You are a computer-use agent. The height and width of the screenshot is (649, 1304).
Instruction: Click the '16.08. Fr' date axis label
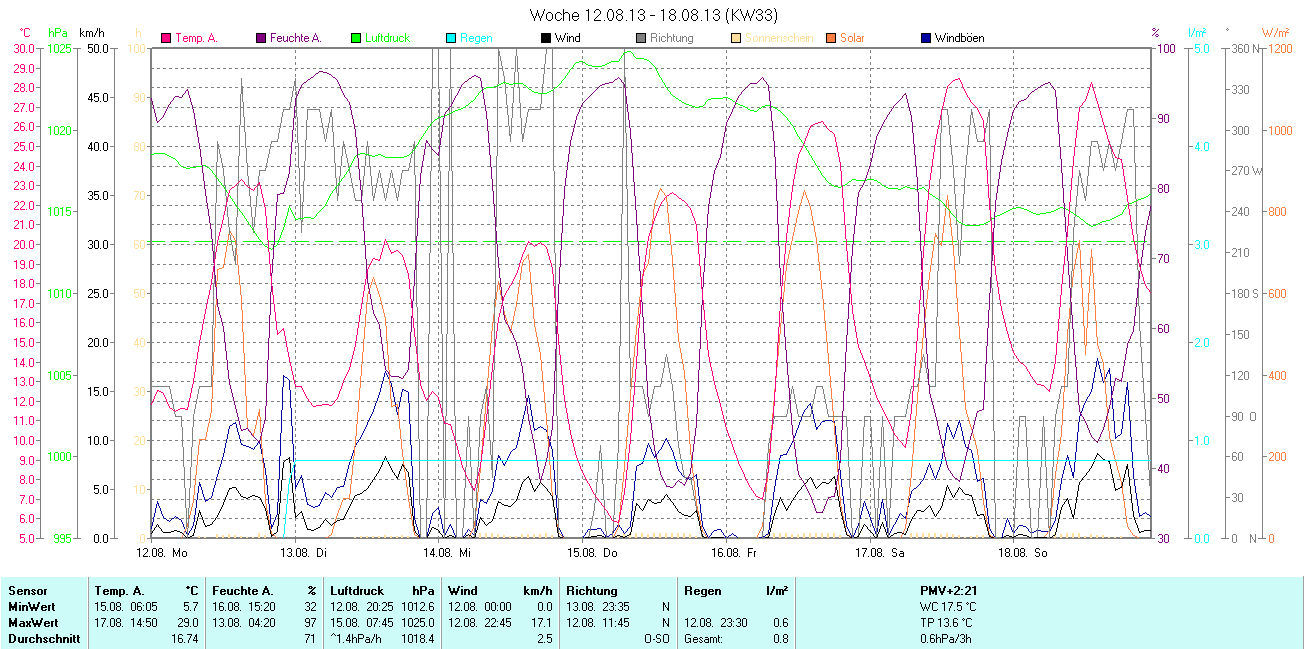(x=735, y=552)
